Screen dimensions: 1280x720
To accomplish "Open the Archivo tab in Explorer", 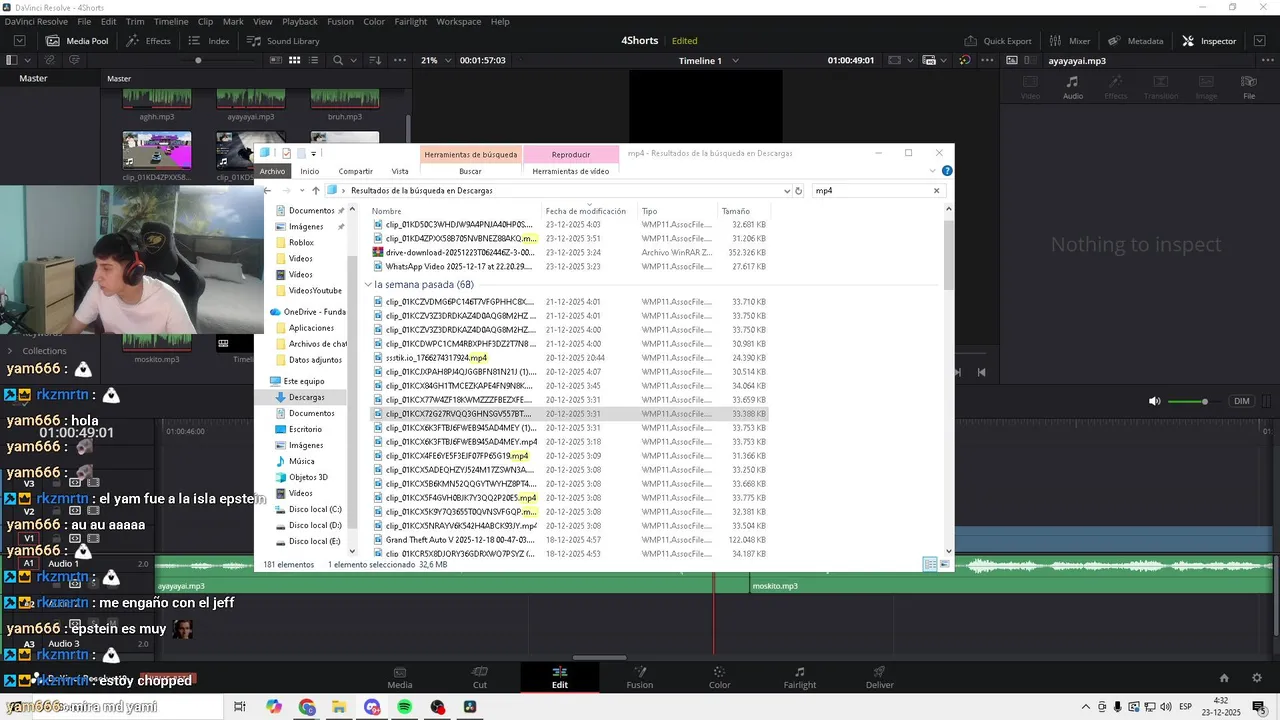I will pos(272,171).
